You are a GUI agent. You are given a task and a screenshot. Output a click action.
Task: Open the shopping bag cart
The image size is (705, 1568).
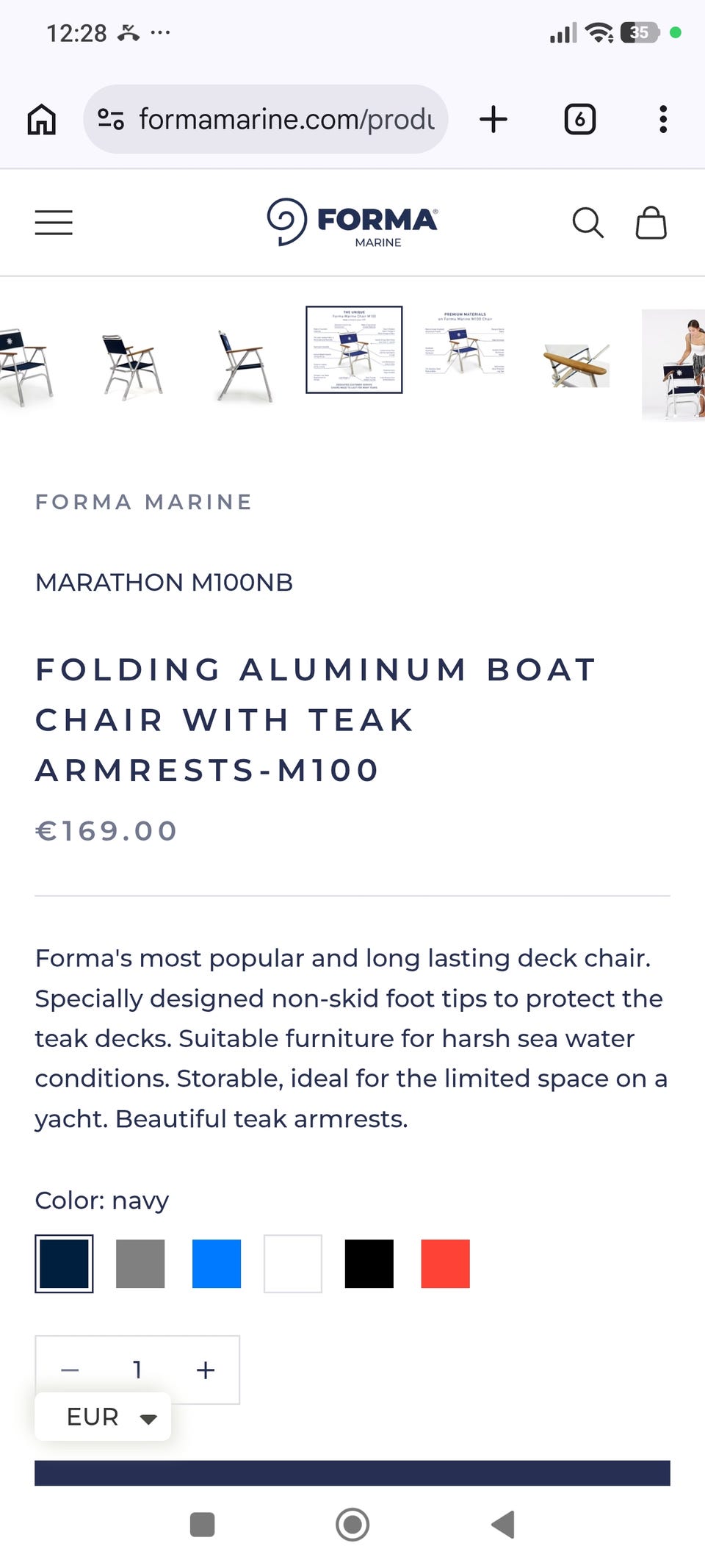[x=651, y=223]
